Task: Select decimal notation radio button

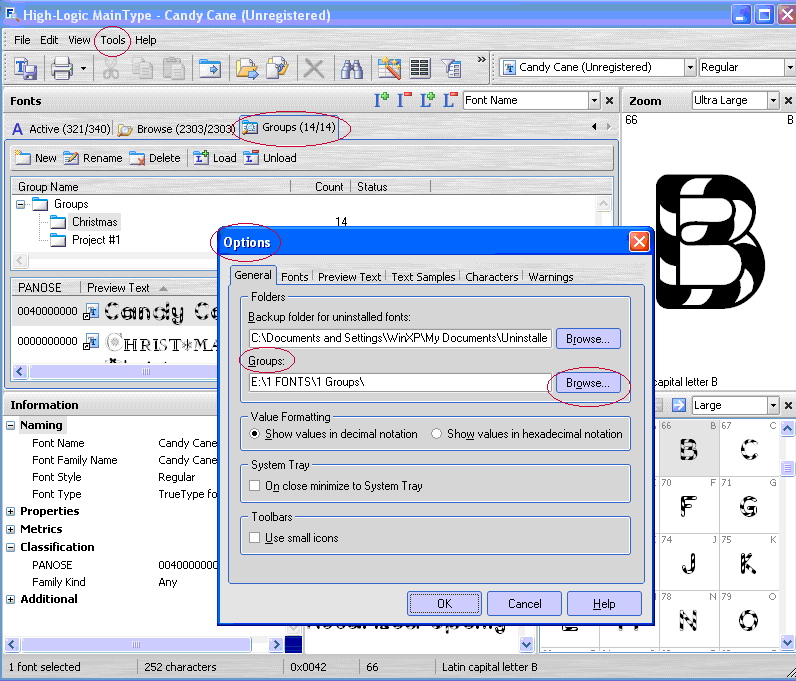Action: tap(255, 434)
